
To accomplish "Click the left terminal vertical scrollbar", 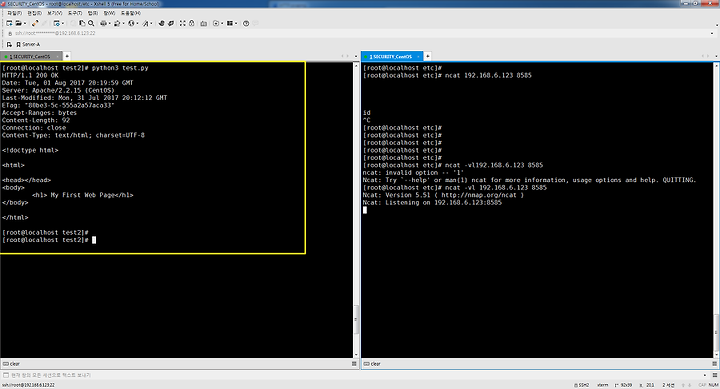I will [x=356, y=210].
